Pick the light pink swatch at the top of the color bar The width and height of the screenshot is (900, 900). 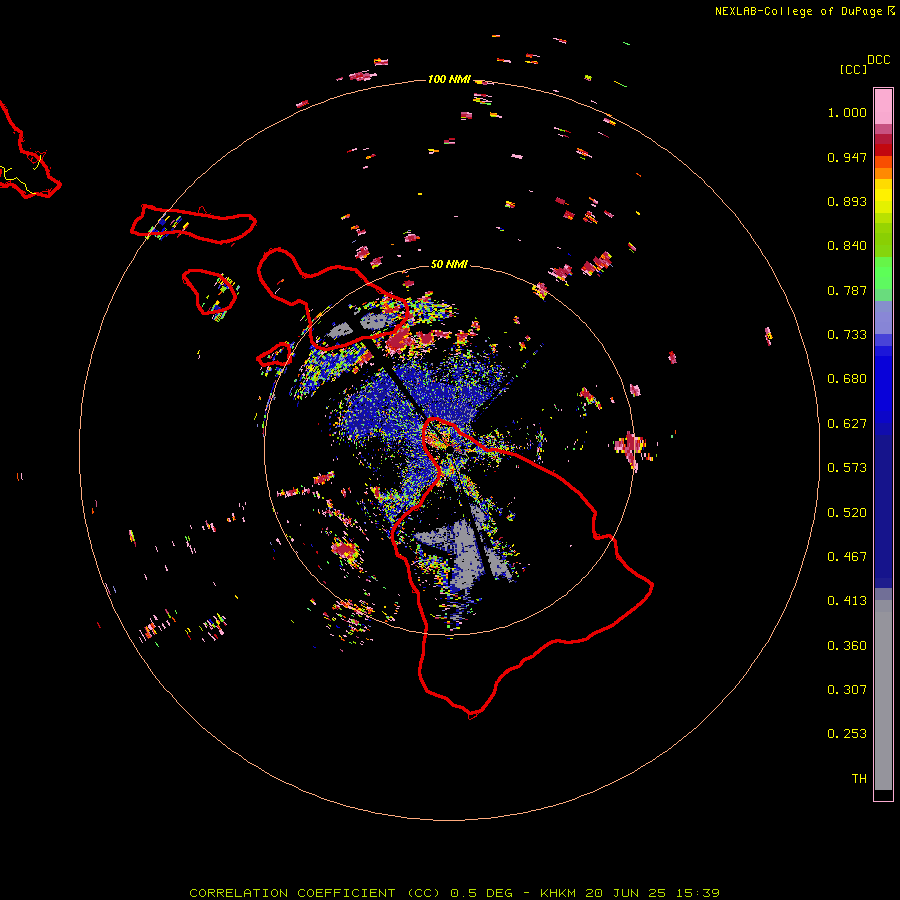pos(883,106)
